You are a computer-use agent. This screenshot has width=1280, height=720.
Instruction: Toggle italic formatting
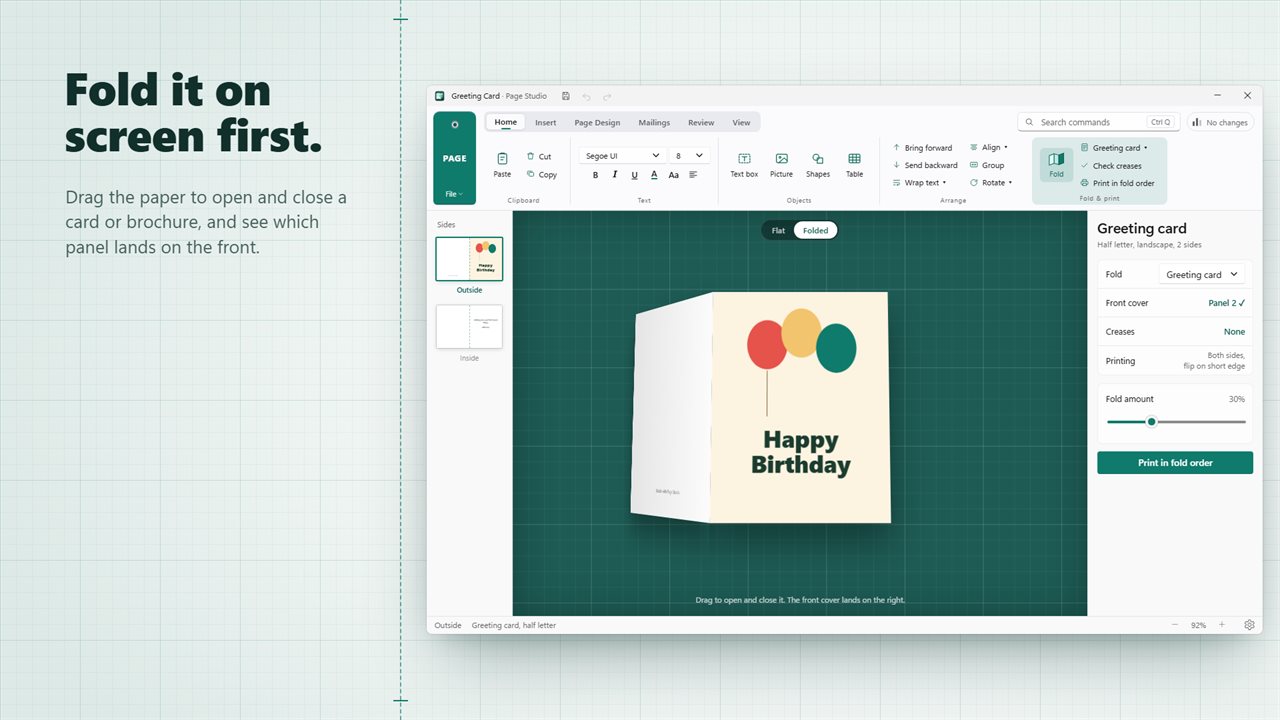615,174
